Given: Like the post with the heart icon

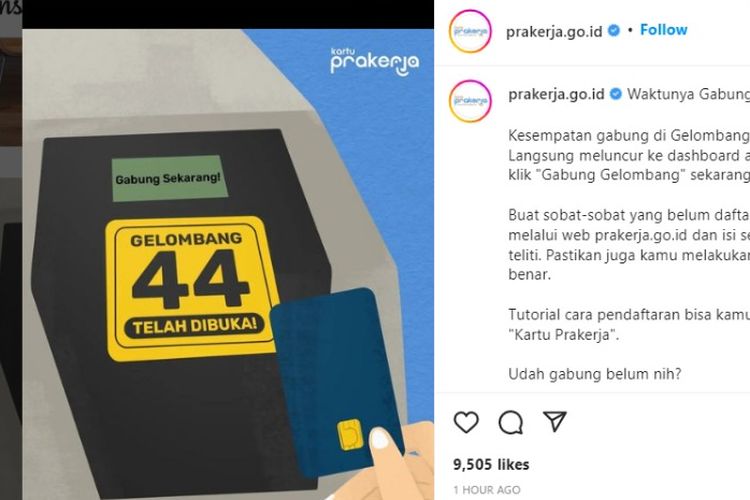Looking at the screenshot, I should (466, 422).
